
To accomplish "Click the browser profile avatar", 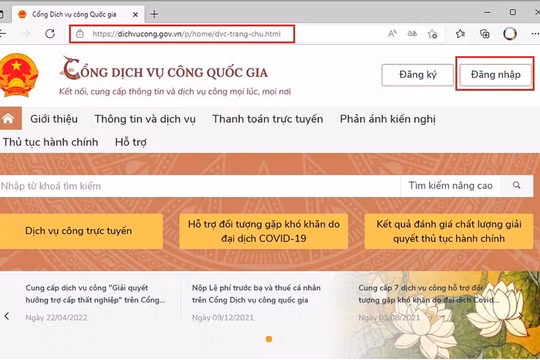I will [510, 34].
